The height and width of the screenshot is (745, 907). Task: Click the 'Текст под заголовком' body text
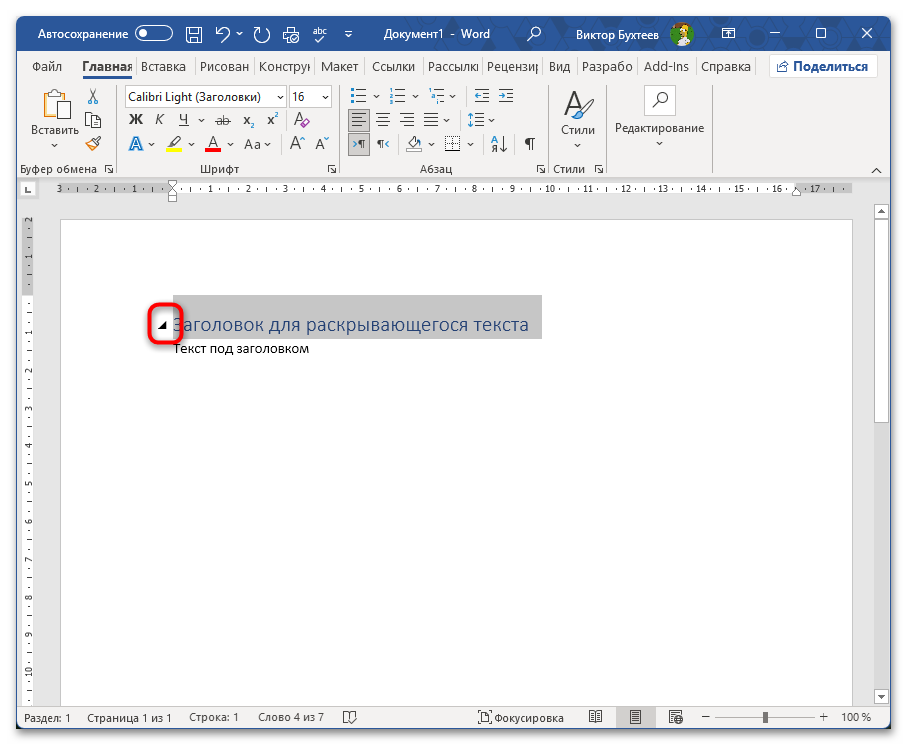(x=241, y=349)
